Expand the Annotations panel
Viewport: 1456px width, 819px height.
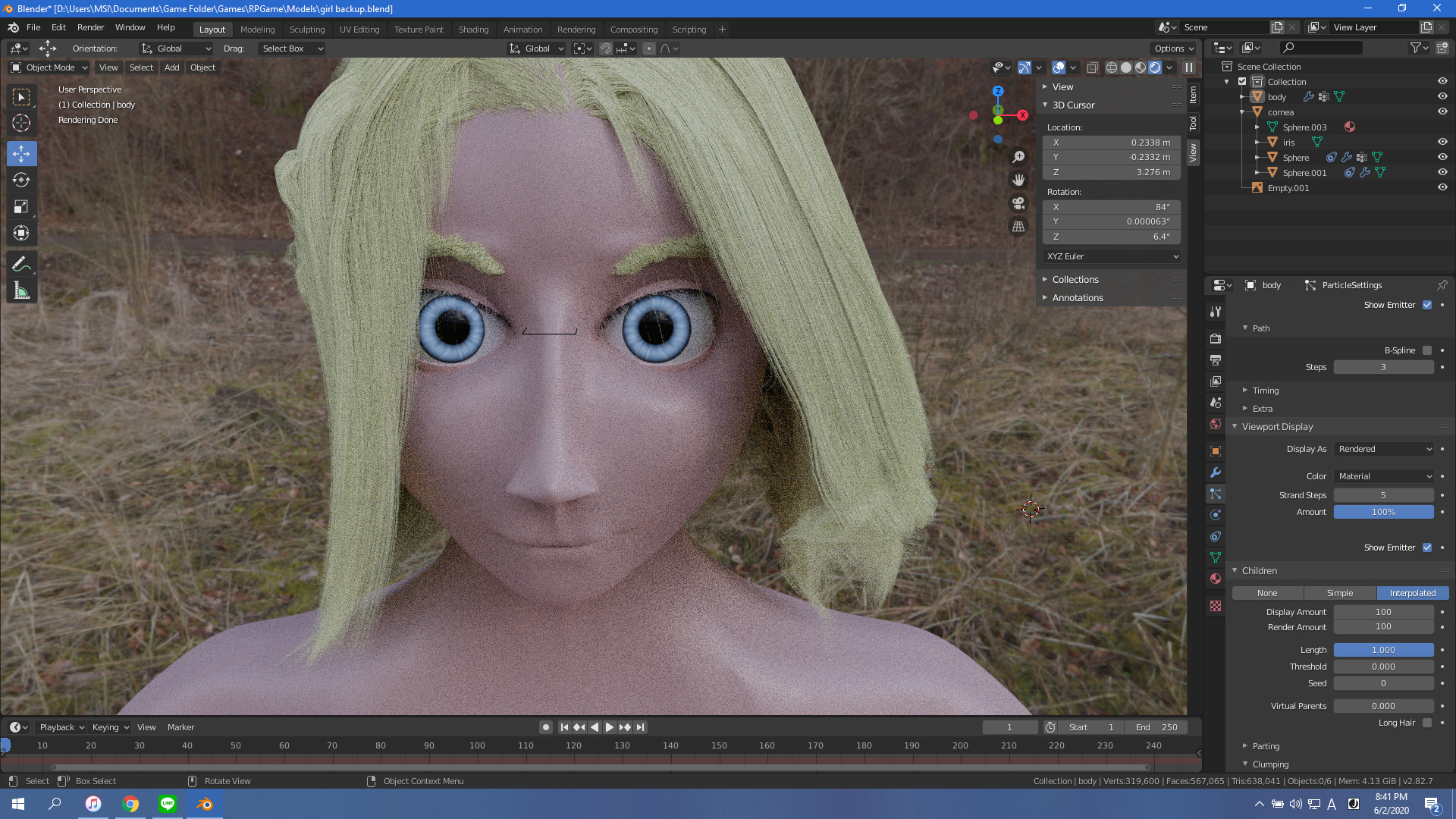coord(1078,298)
